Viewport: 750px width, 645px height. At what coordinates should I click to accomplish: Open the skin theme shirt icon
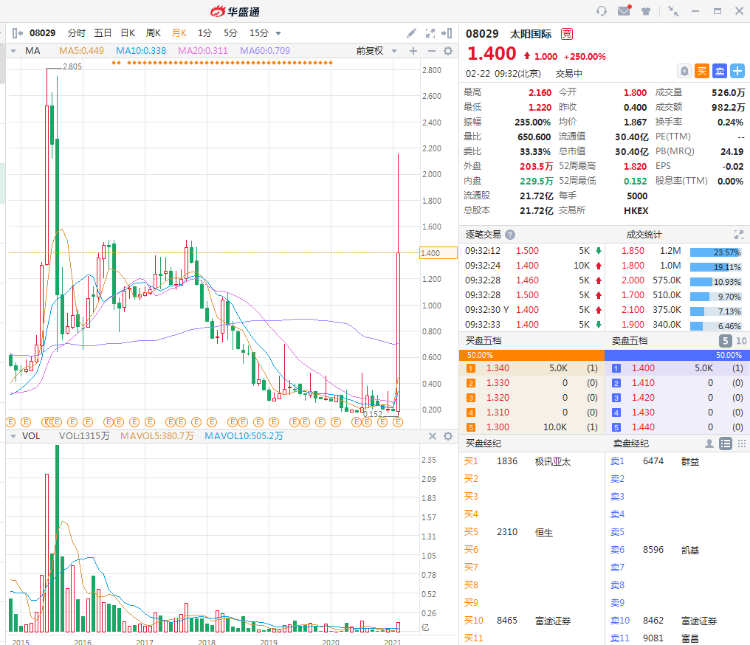pos(646,11)
